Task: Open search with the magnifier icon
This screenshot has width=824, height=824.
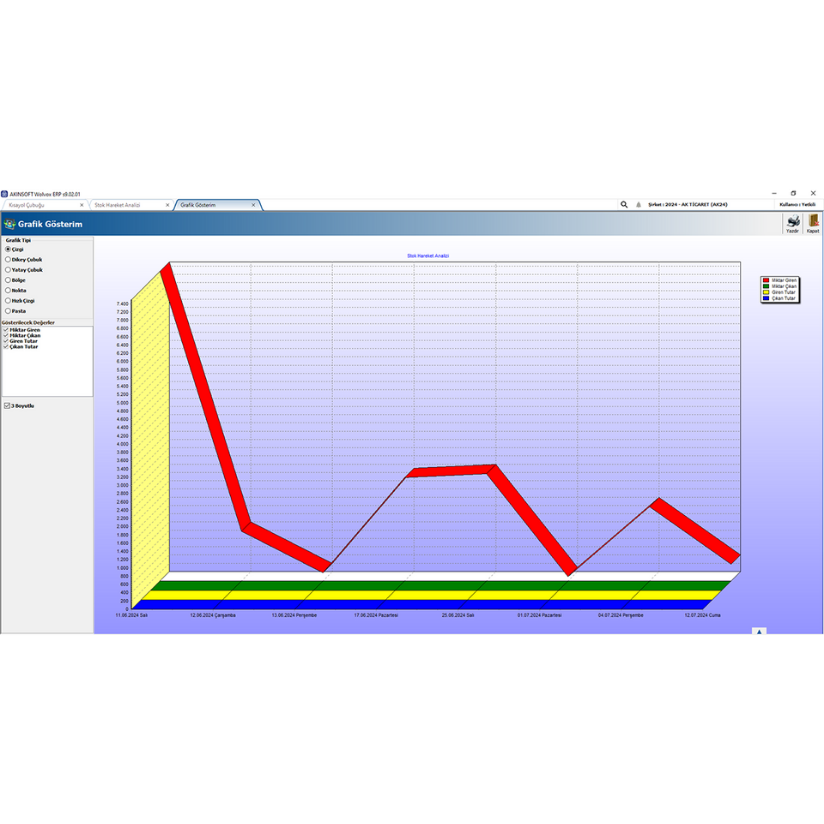Action: [624, 205]
